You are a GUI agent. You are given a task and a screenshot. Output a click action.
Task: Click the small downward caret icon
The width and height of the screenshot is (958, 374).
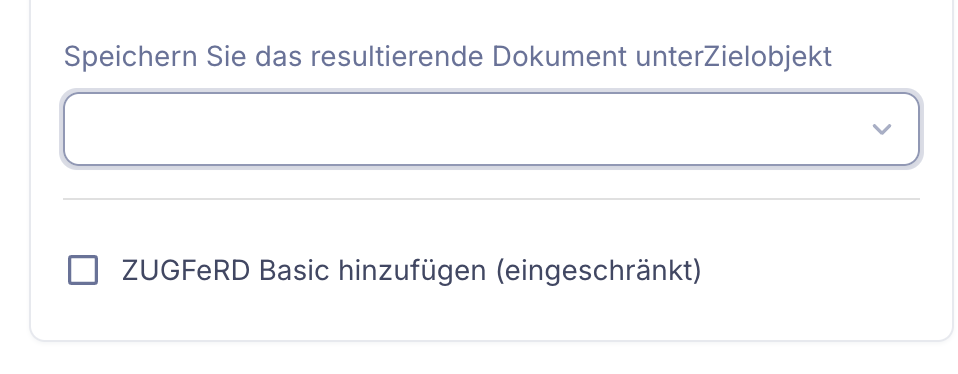pyautogui.click(x=882, y=129)
